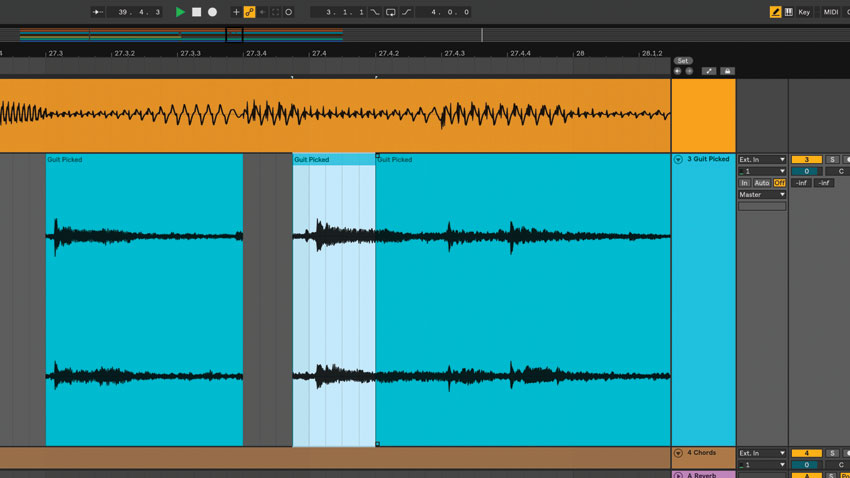This screenshot has height=478, width=850.
Task: Solo the Guit Picked track
Action: point(832,159)
